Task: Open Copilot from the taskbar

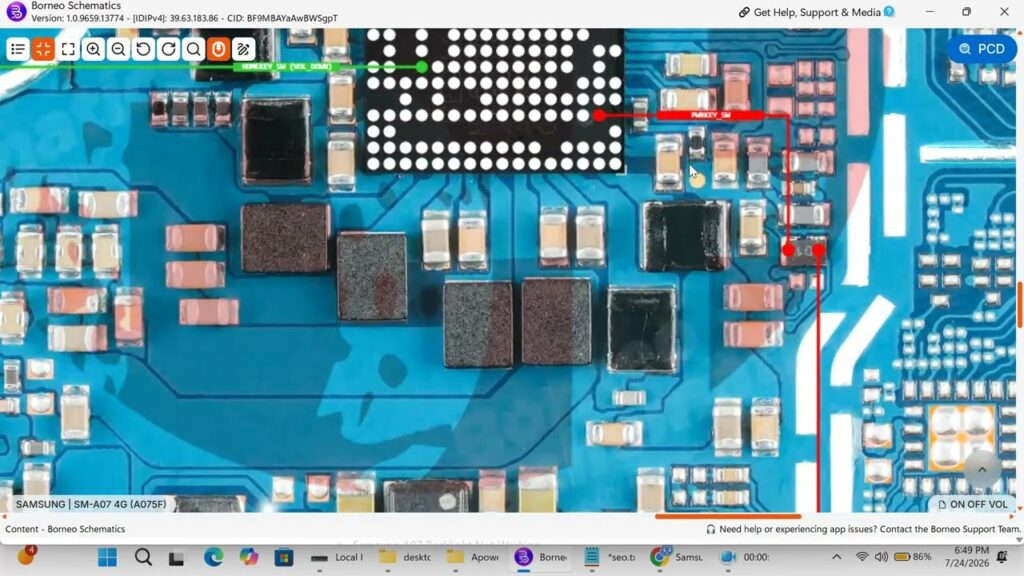Action: point(249,557)
